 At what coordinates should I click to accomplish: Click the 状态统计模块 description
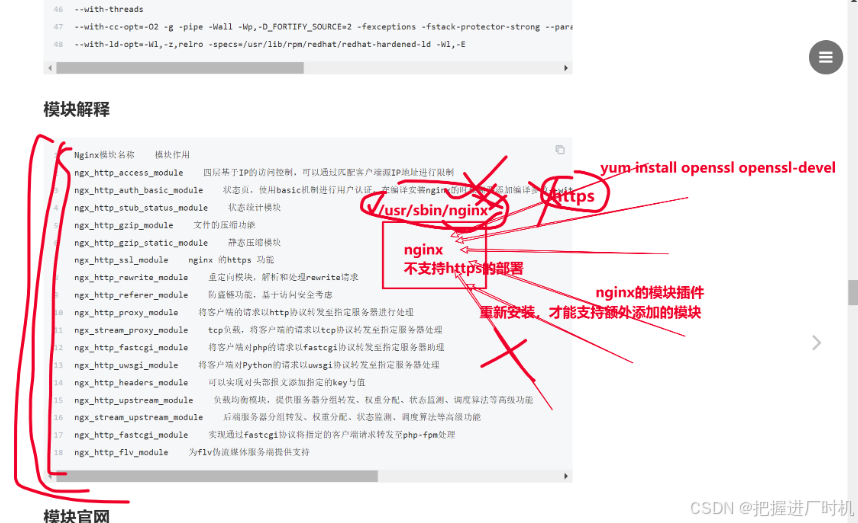[254, 207]
